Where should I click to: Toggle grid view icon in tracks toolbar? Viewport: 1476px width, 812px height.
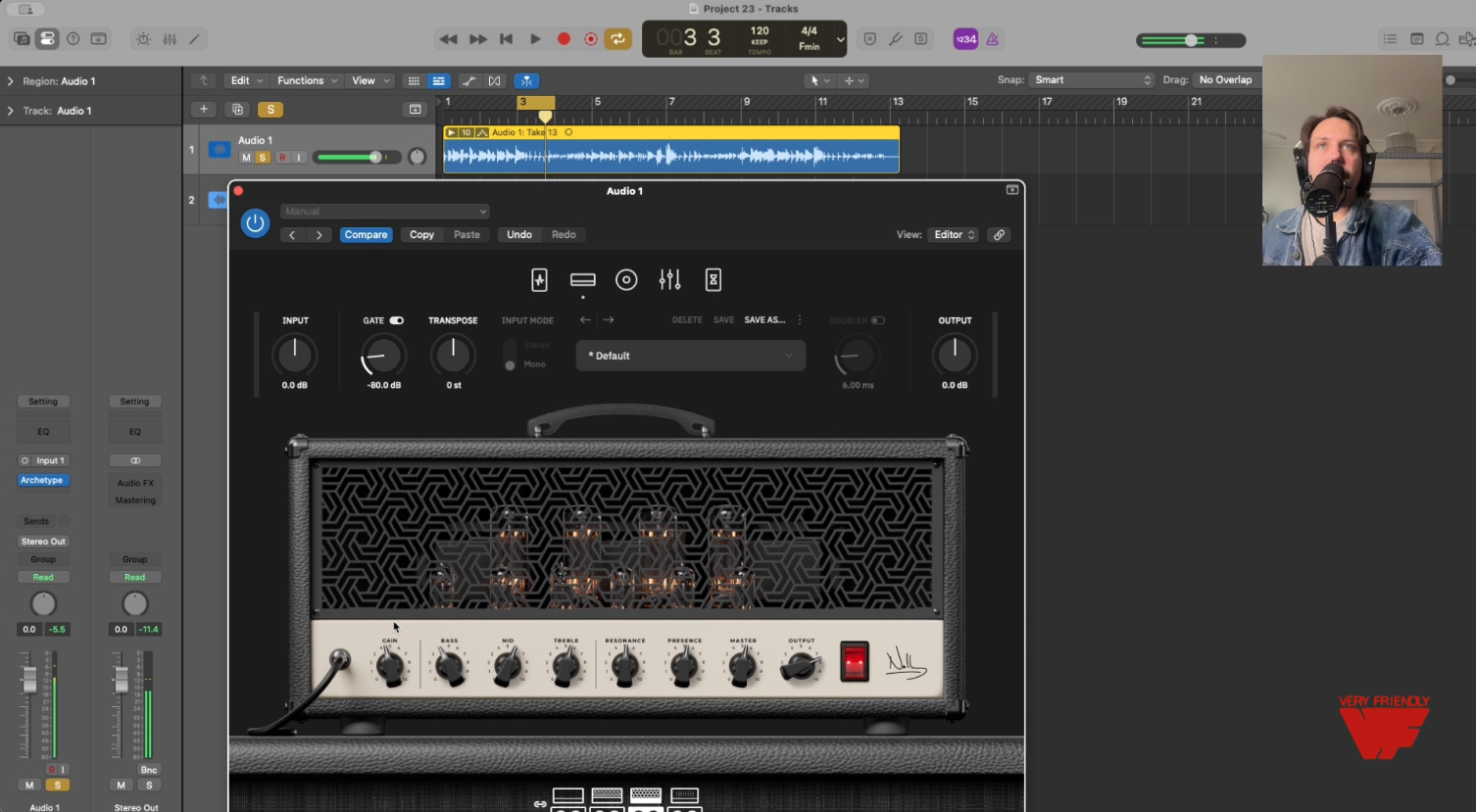click(x=414, y=81)
